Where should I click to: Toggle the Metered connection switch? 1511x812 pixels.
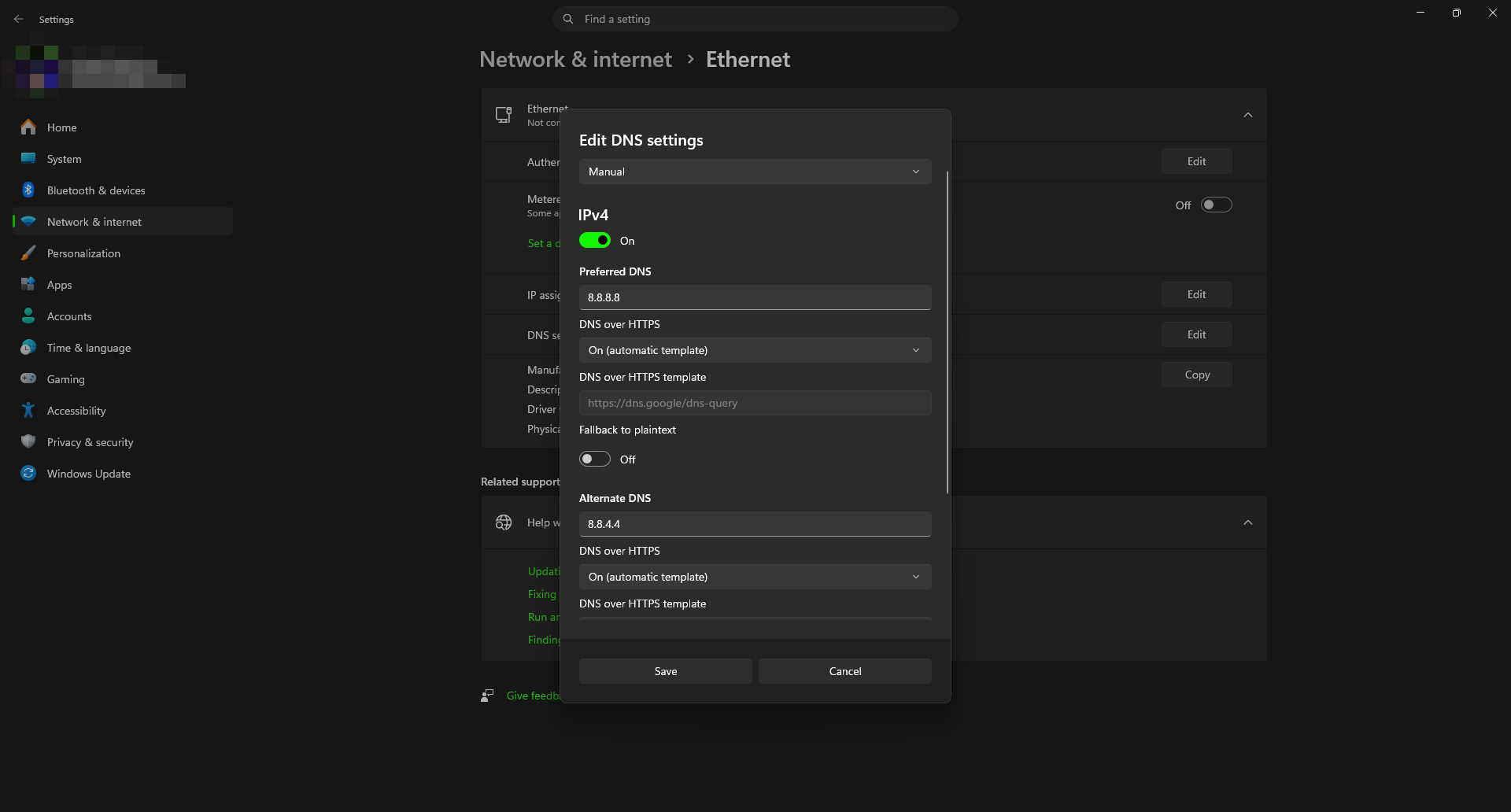(1217, 205)
